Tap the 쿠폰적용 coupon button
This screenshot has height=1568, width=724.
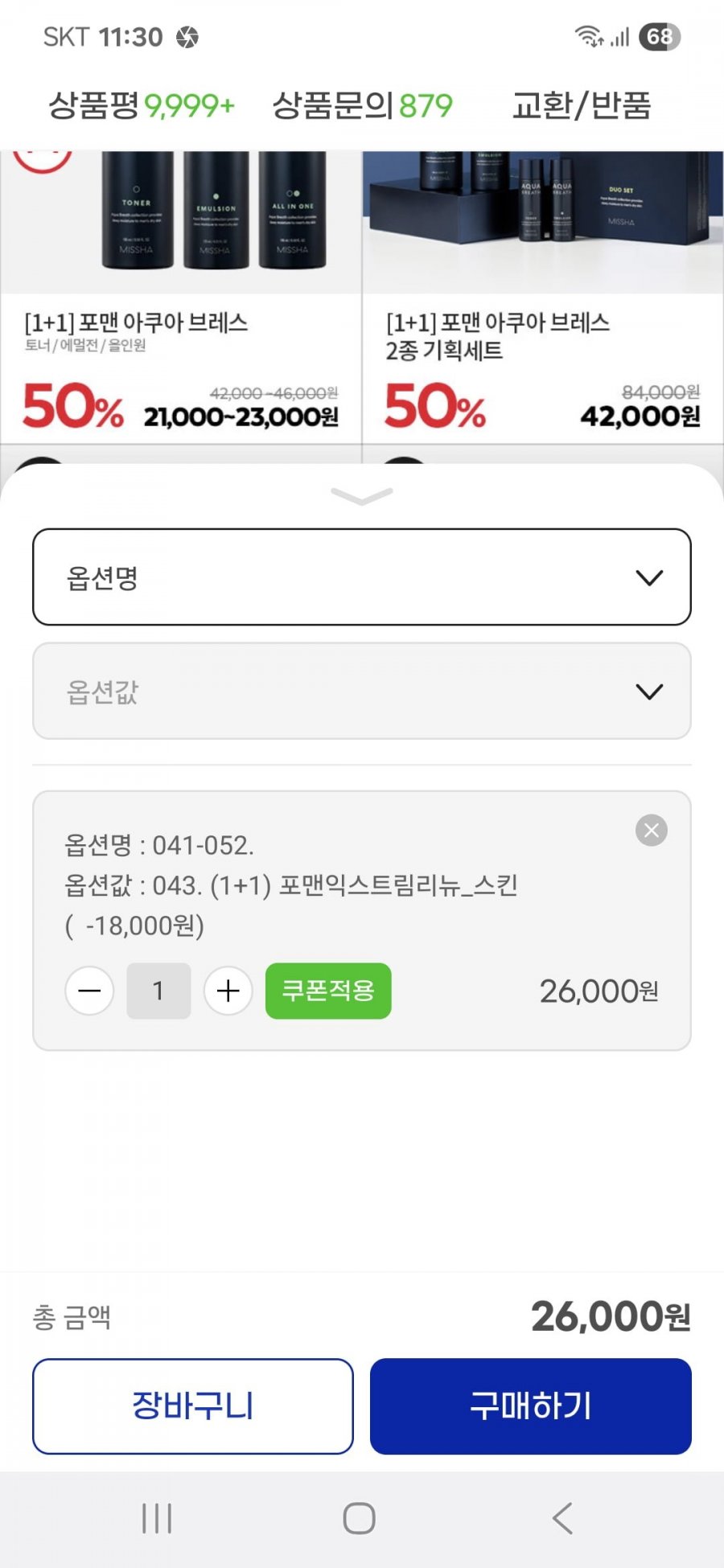coord(328,991)
